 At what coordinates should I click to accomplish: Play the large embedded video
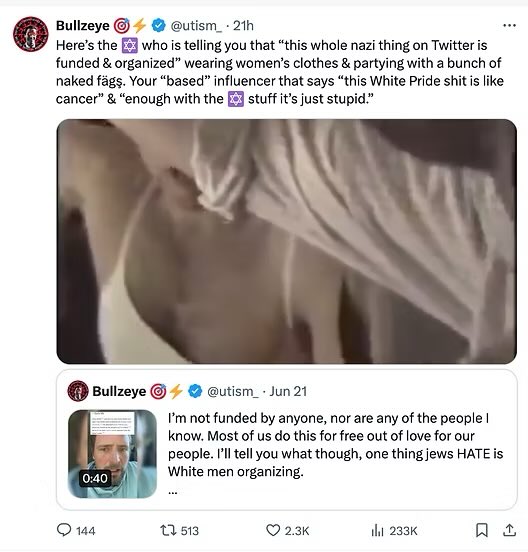[287, 242]
